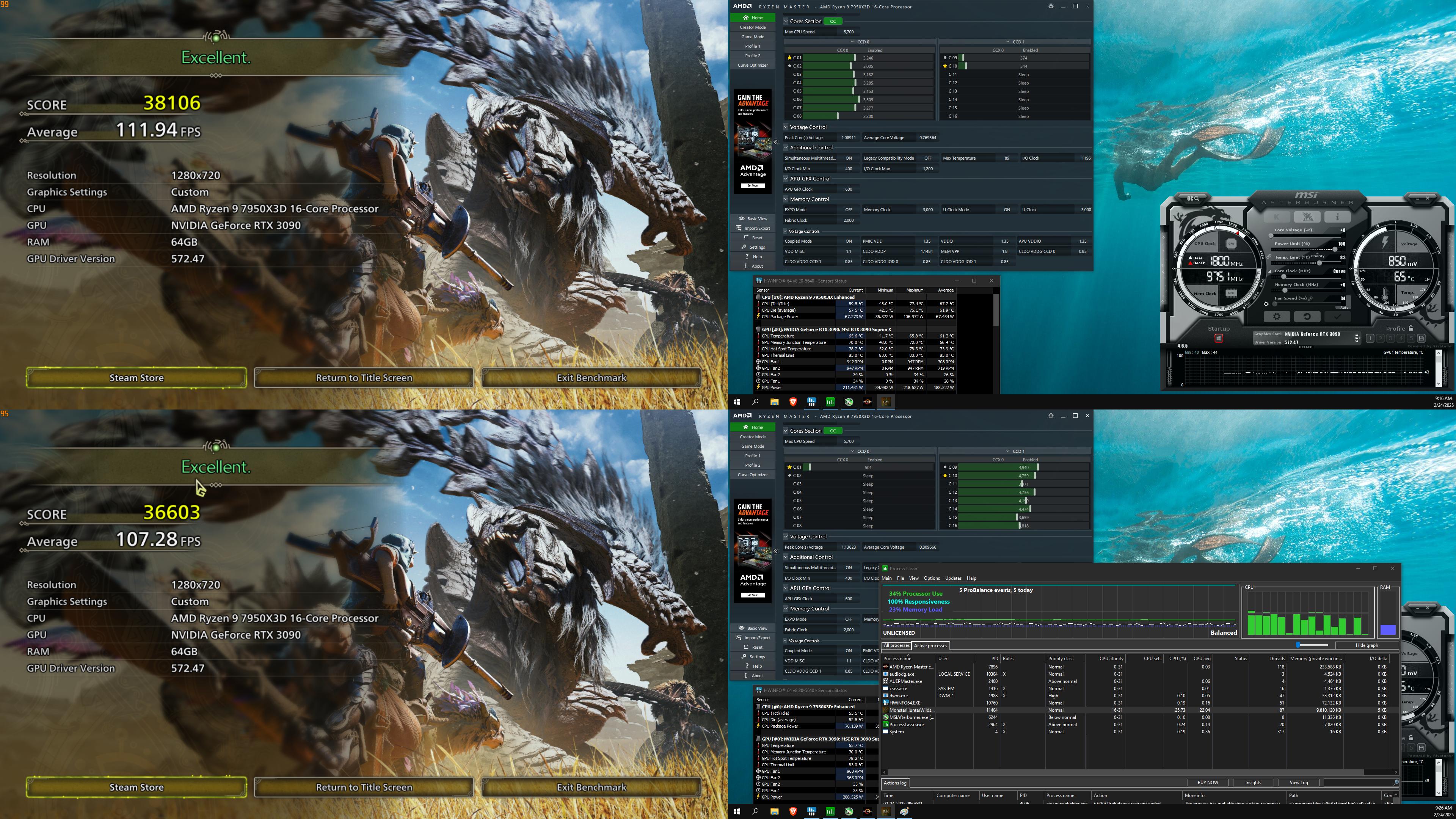Sort by CPU avg column in Process Lasso
The image size is (1456, 819).
(x=1202, y=659)
